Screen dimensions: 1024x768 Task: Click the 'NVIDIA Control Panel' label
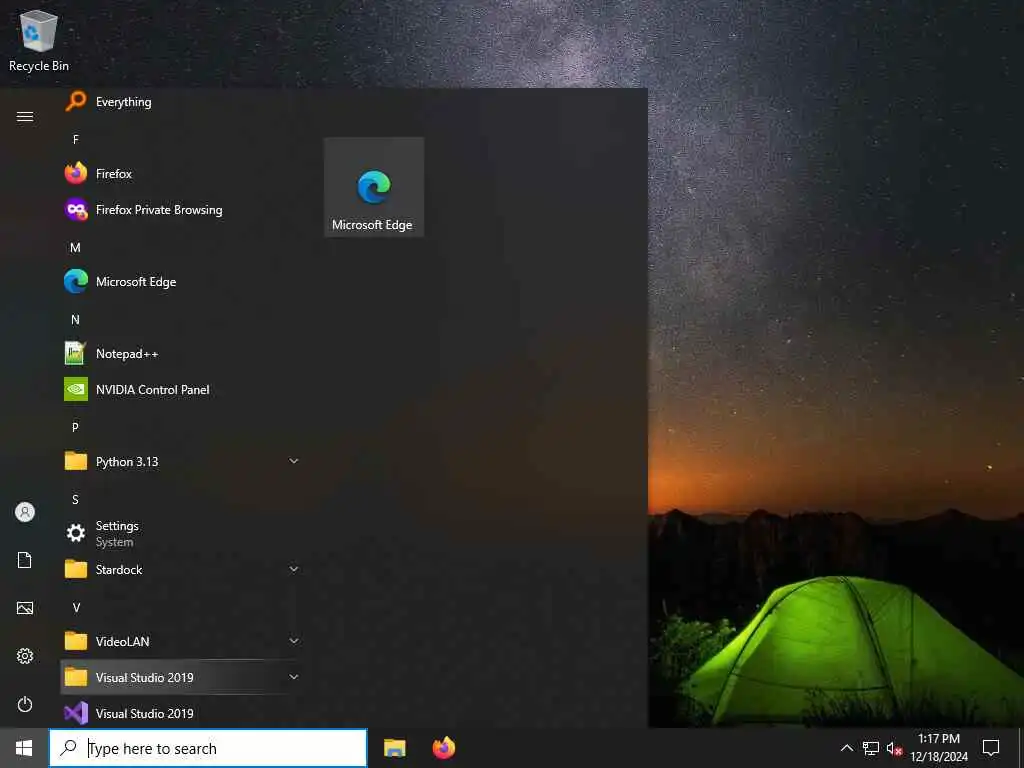(x=152, y=389)
